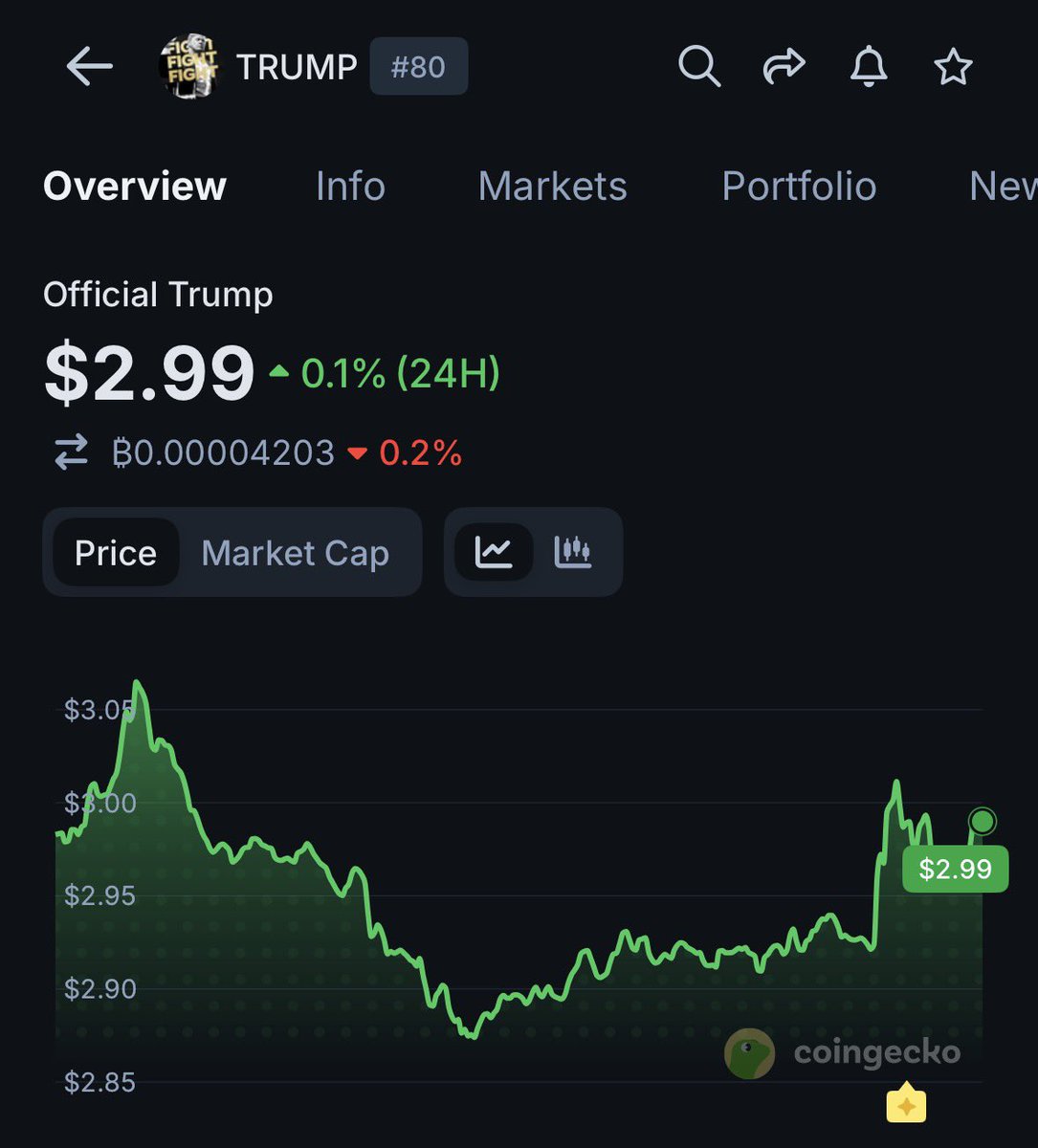This screenshot has width=1038, height=1148.
Task: Select the Price chart mode
Action: tap(116, 553)
